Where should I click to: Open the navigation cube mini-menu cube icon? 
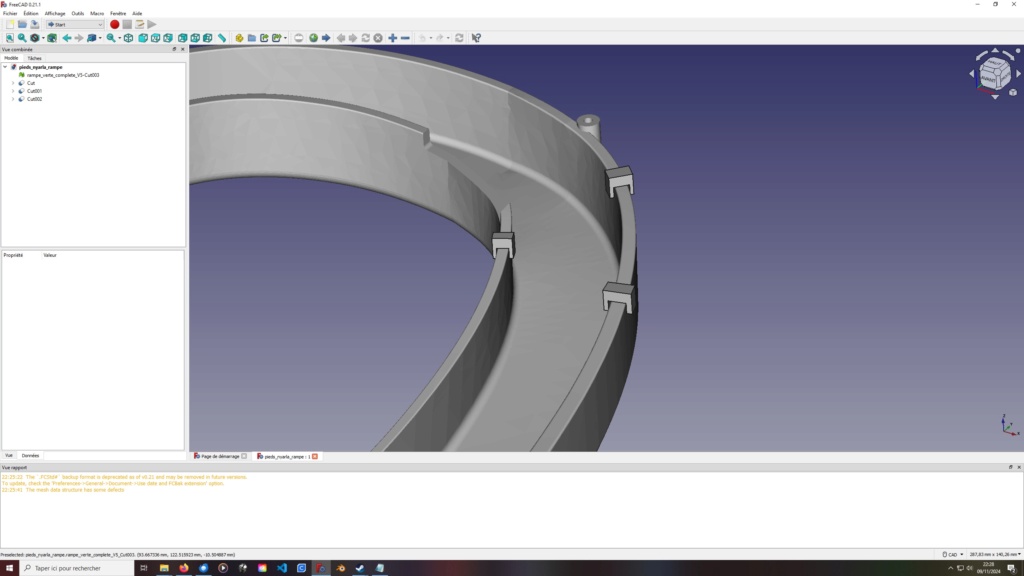(x=1013, y=92)
